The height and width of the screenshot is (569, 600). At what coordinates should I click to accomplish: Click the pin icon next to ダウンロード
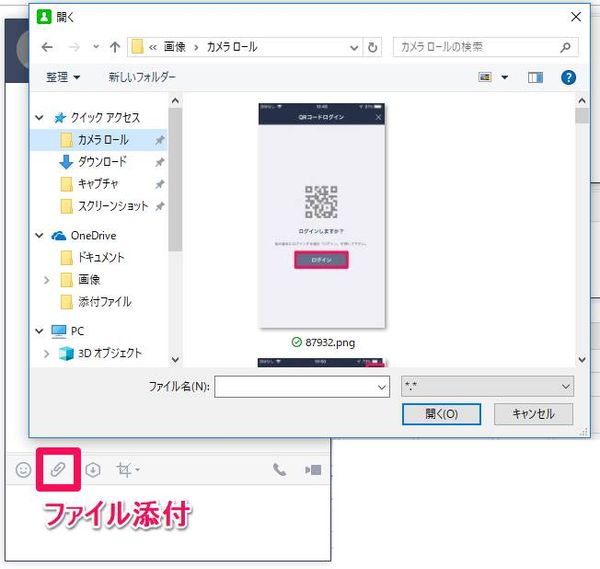click(x=160, y=162)
